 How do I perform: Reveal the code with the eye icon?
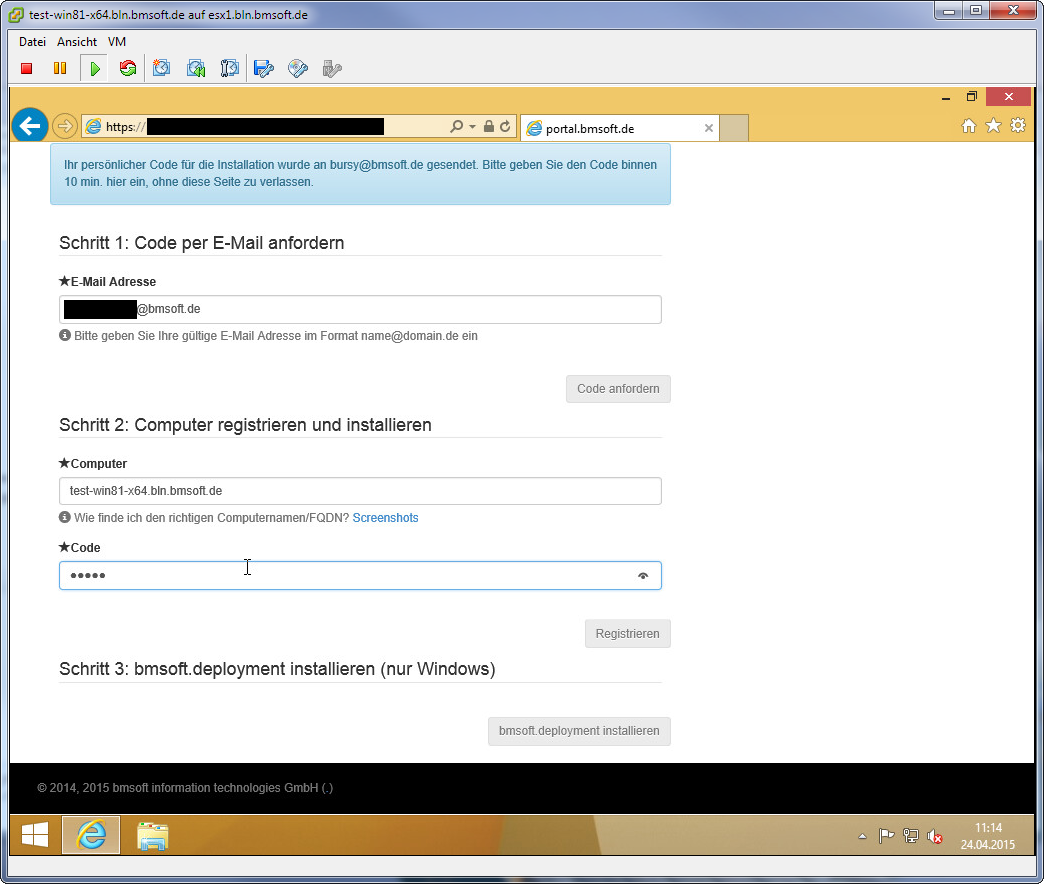click(x=643, y=576)
